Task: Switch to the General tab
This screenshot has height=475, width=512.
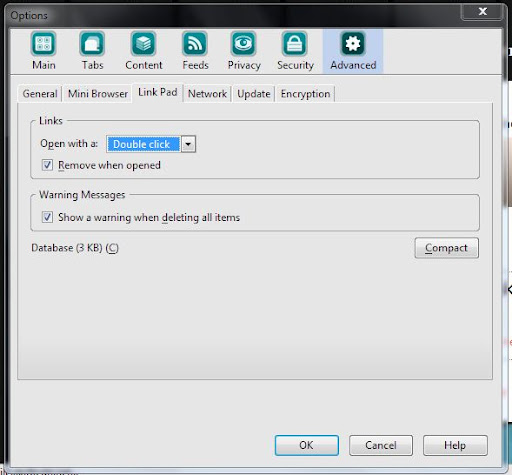Action: (40, 94)
